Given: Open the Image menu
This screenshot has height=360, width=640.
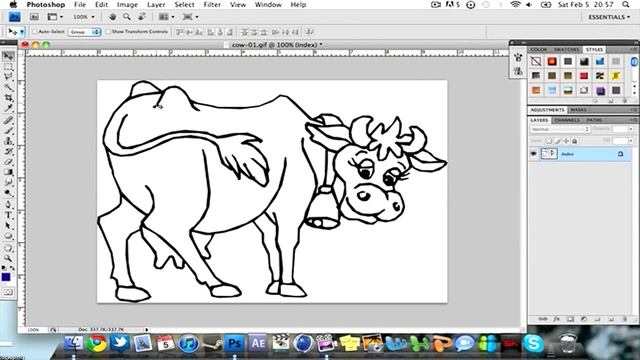Looking at the screenshot, I should (x=127, y=4).
